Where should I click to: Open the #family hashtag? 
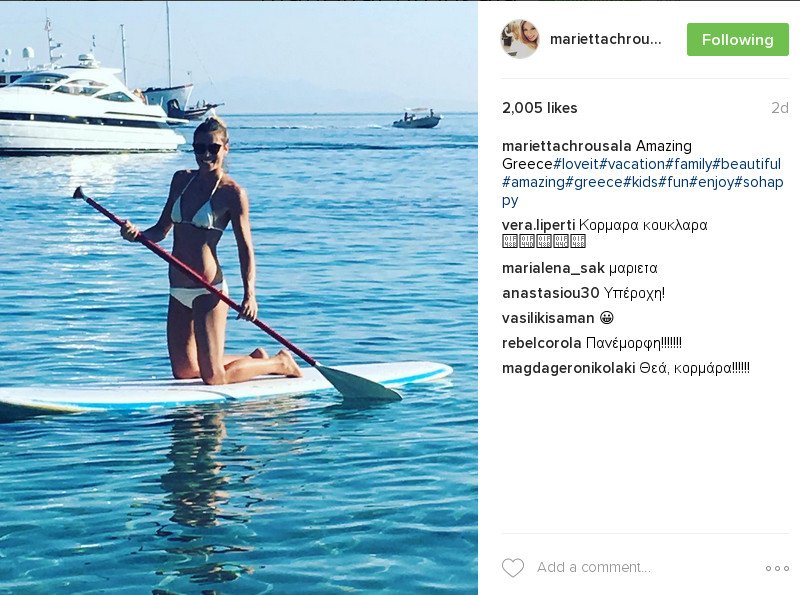point(689,164)
